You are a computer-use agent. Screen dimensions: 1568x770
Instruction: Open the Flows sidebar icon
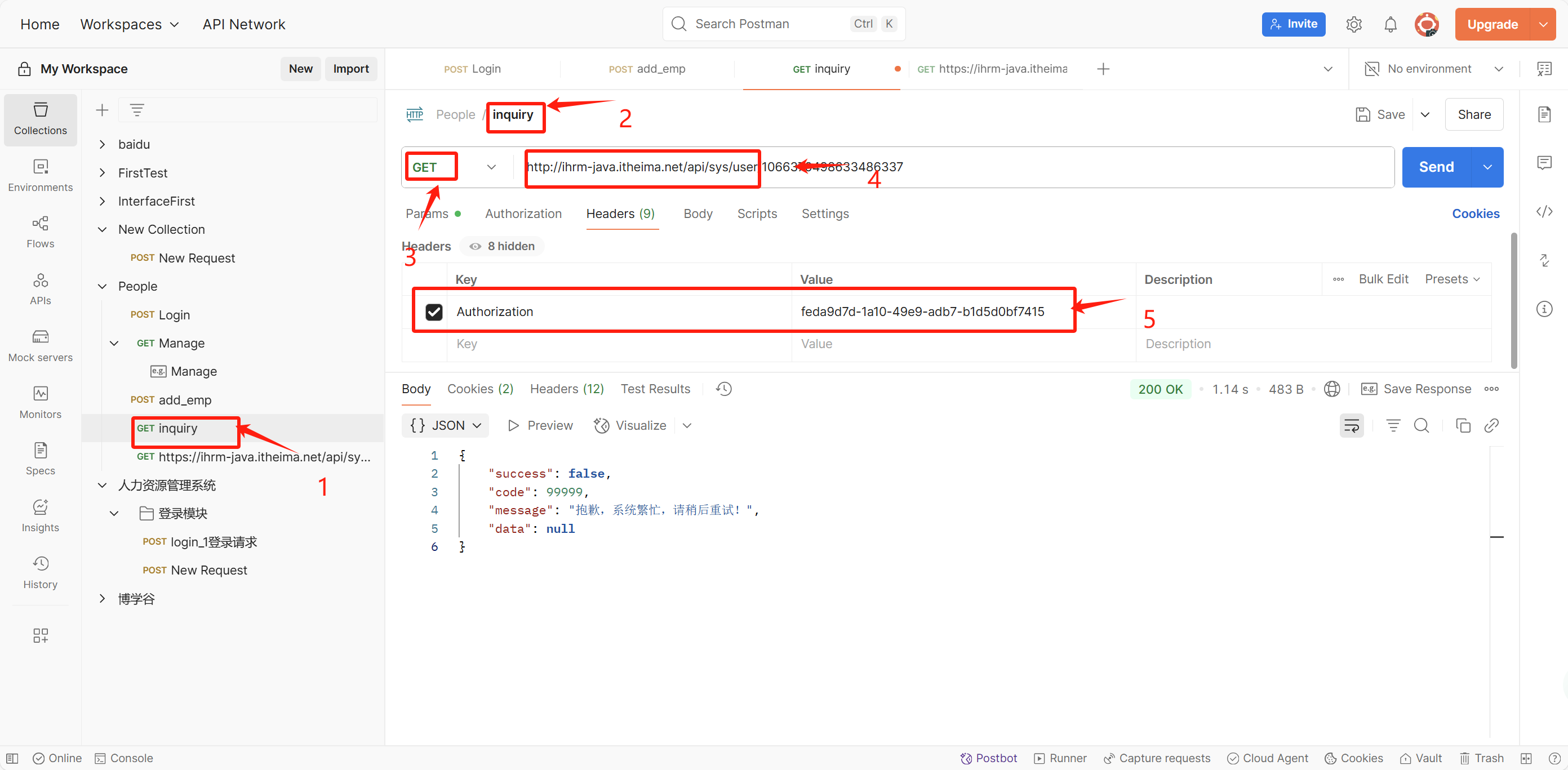40,232
